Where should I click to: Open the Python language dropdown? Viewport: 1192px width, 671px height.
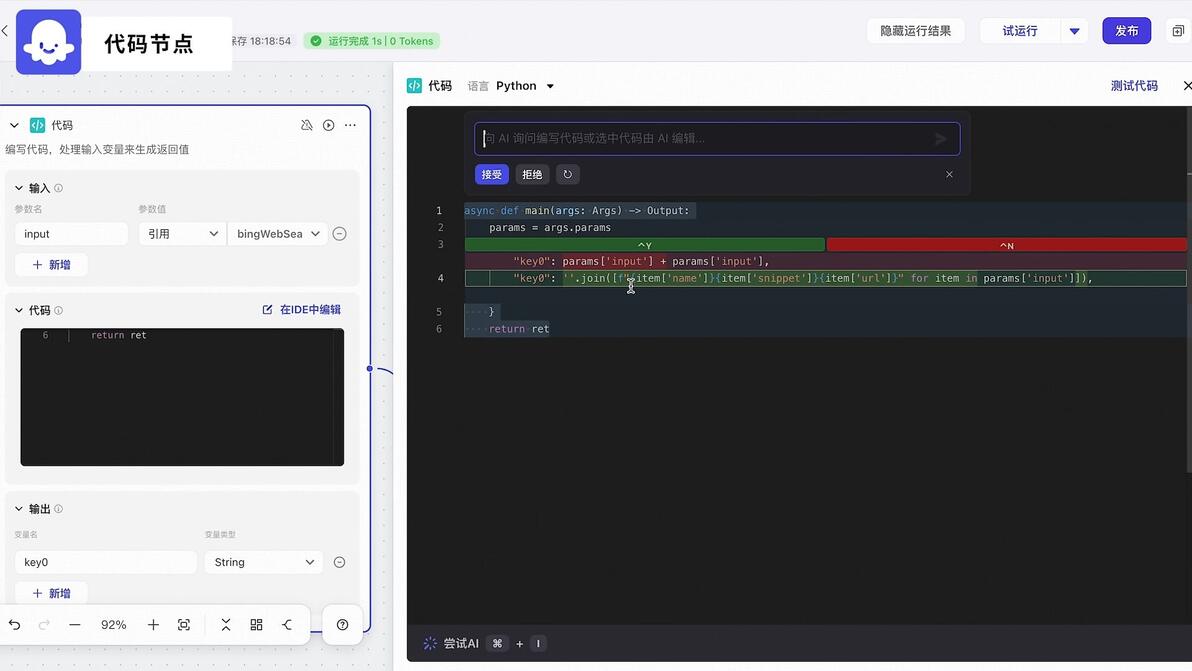(x=525, y=86)
